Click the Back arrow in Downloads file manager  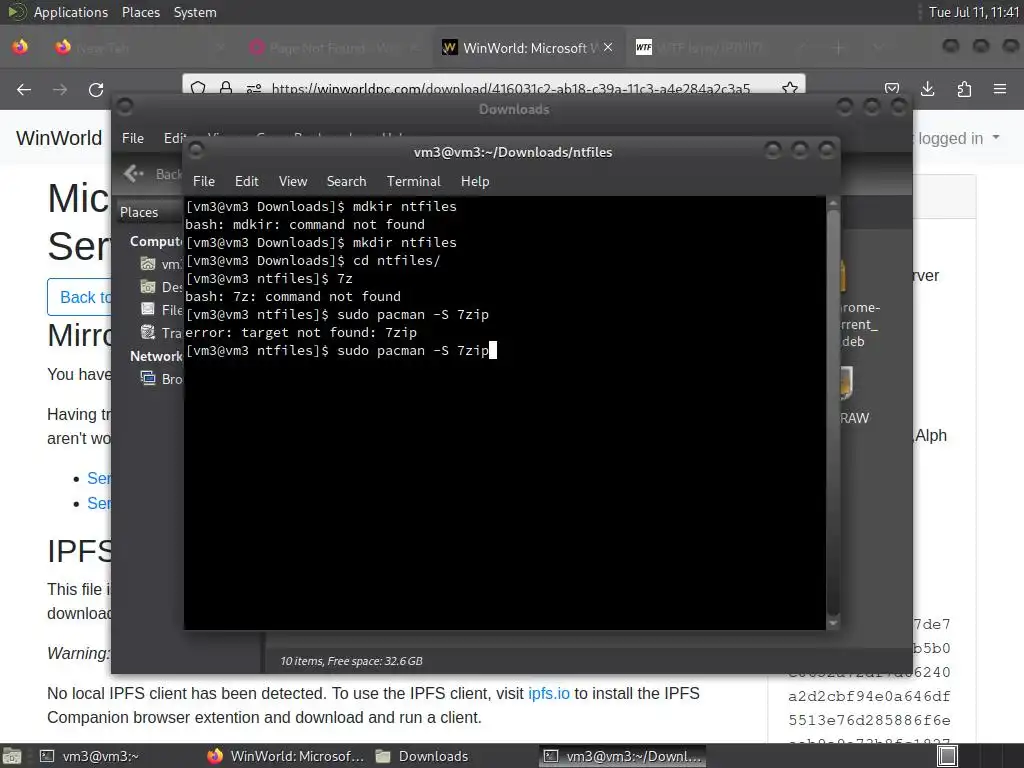pos(134,174)
